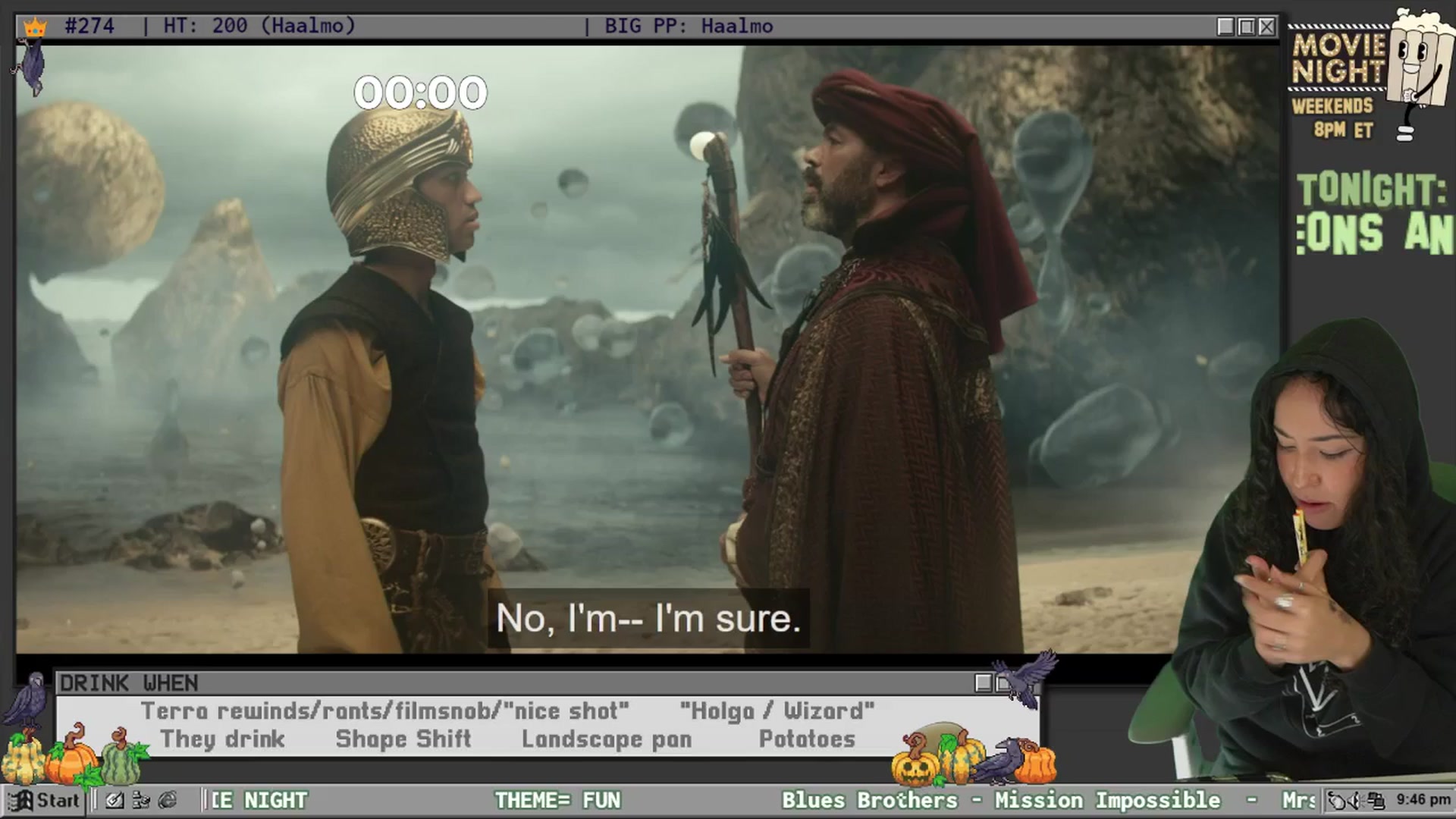Launch the first quick launch notepad icon
This screenshot has height=819, width=1456.
[x=115, y=800]
